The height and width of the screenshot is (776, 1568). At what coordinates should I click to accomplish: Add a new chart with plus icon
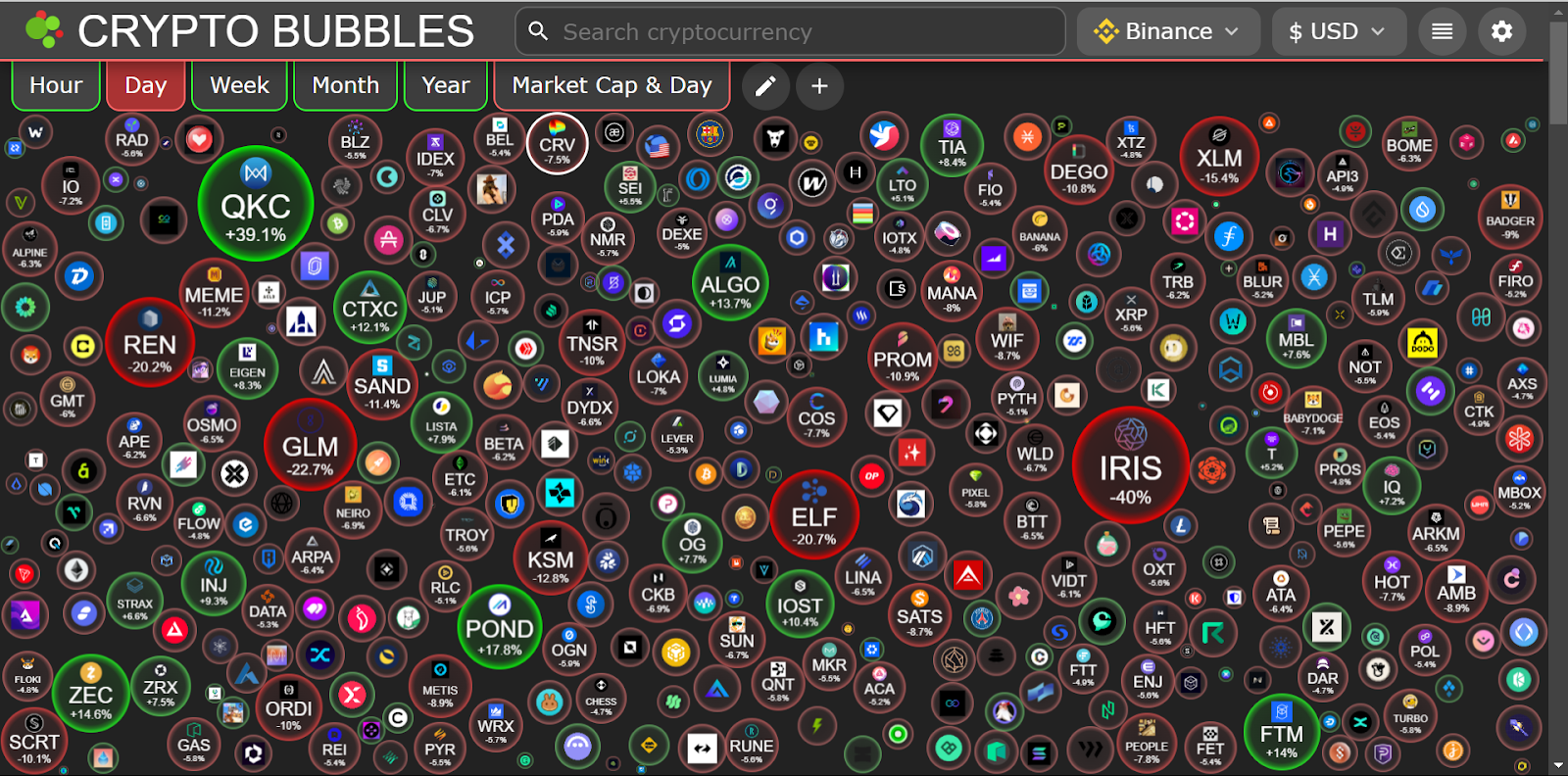[819, 86]
